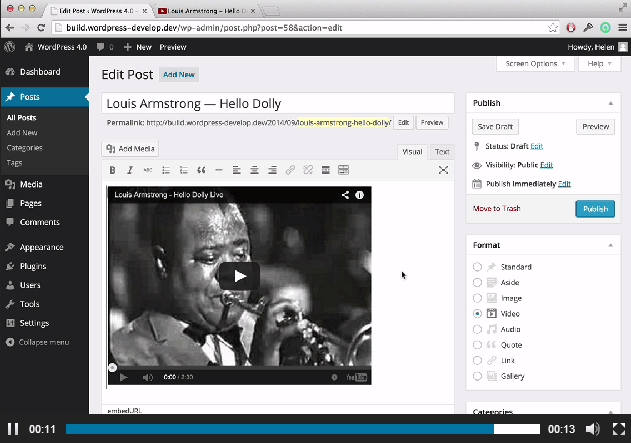Open Dashboard in sidebar

tap(44, 72)
